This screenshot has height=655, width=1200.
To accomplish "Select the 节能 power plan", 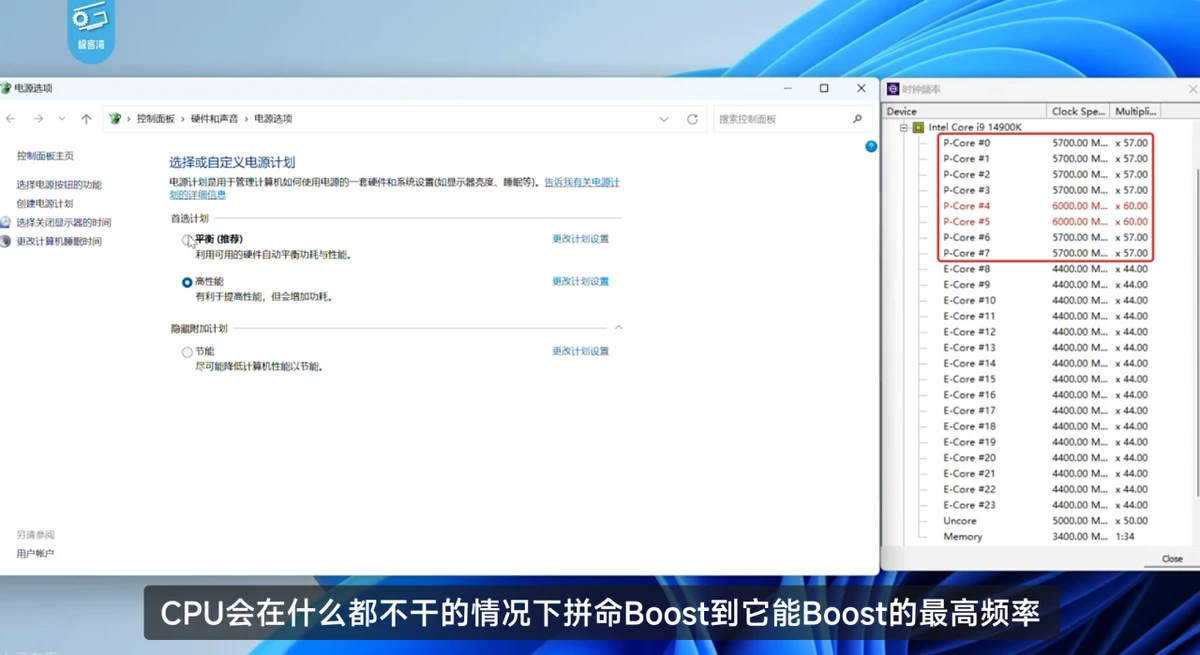I will (x=187, y=352).
